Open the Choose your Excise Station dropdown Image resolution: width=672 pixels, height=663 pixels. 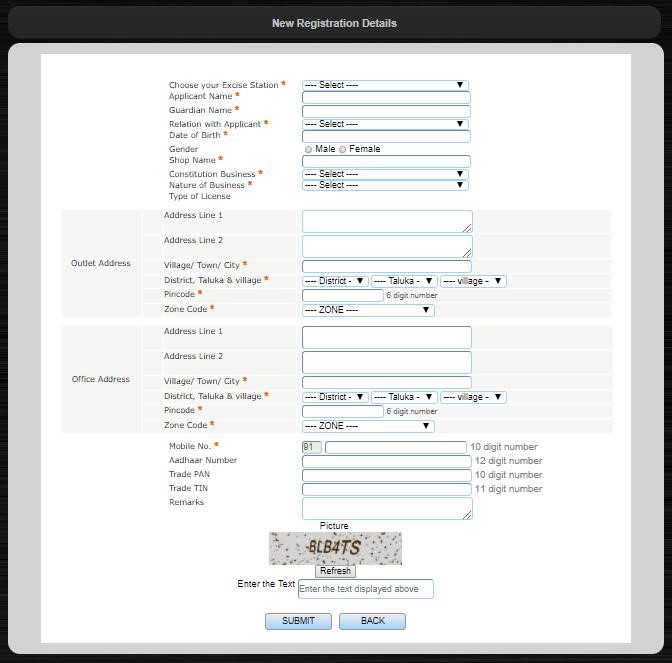(385, 85)
